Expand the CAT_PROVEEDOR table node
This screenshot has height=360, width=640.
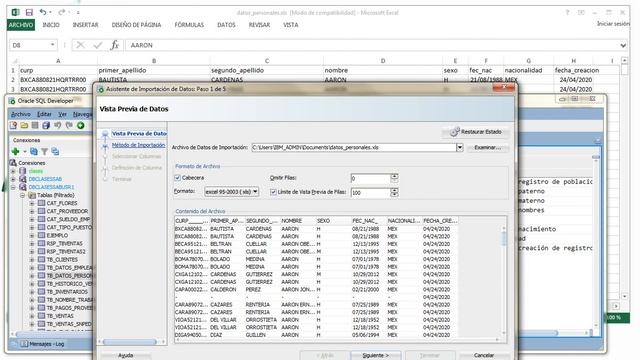(x=32, y=211)
